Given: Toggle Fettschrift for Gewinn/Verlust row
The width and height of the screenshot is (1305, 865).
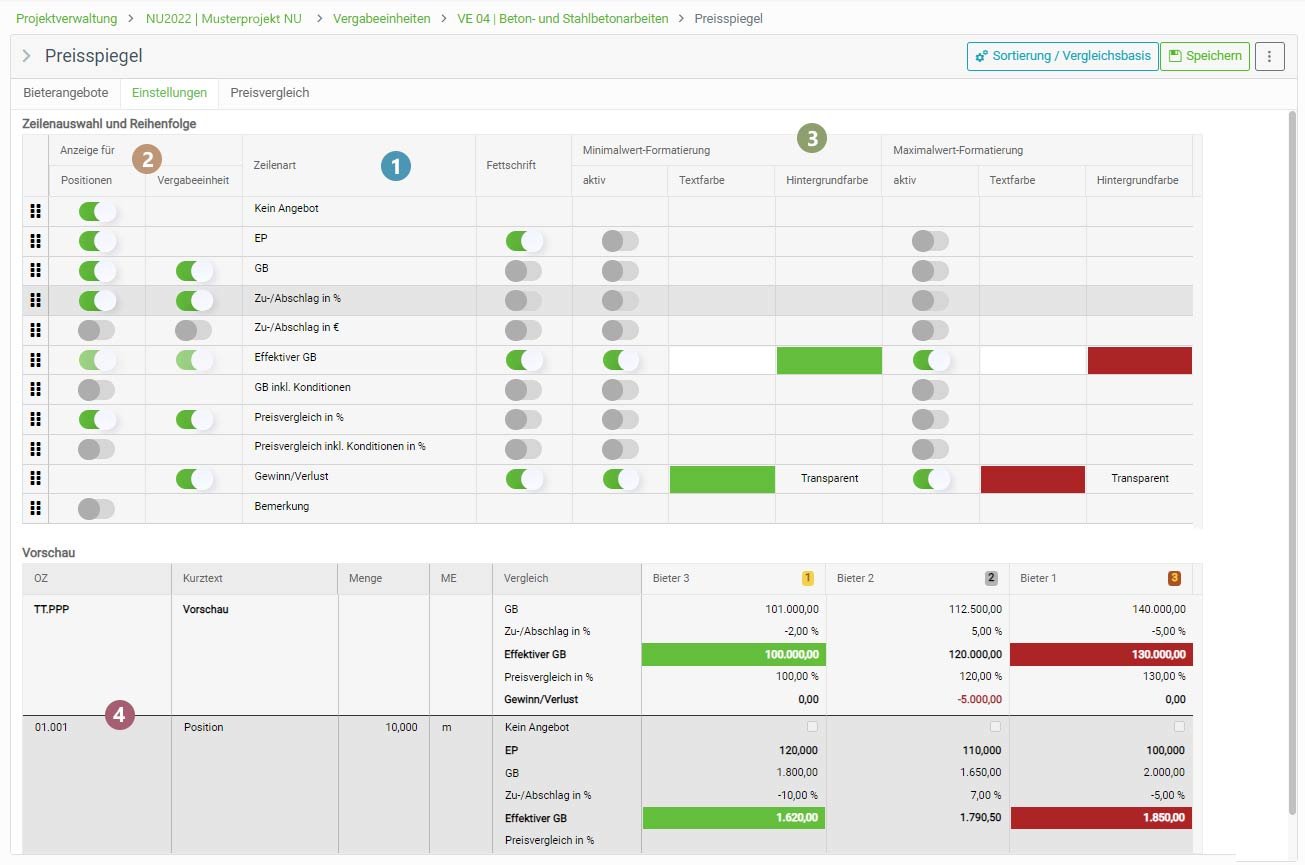Looking at the screenshot, I should click(x=524, y=478).
